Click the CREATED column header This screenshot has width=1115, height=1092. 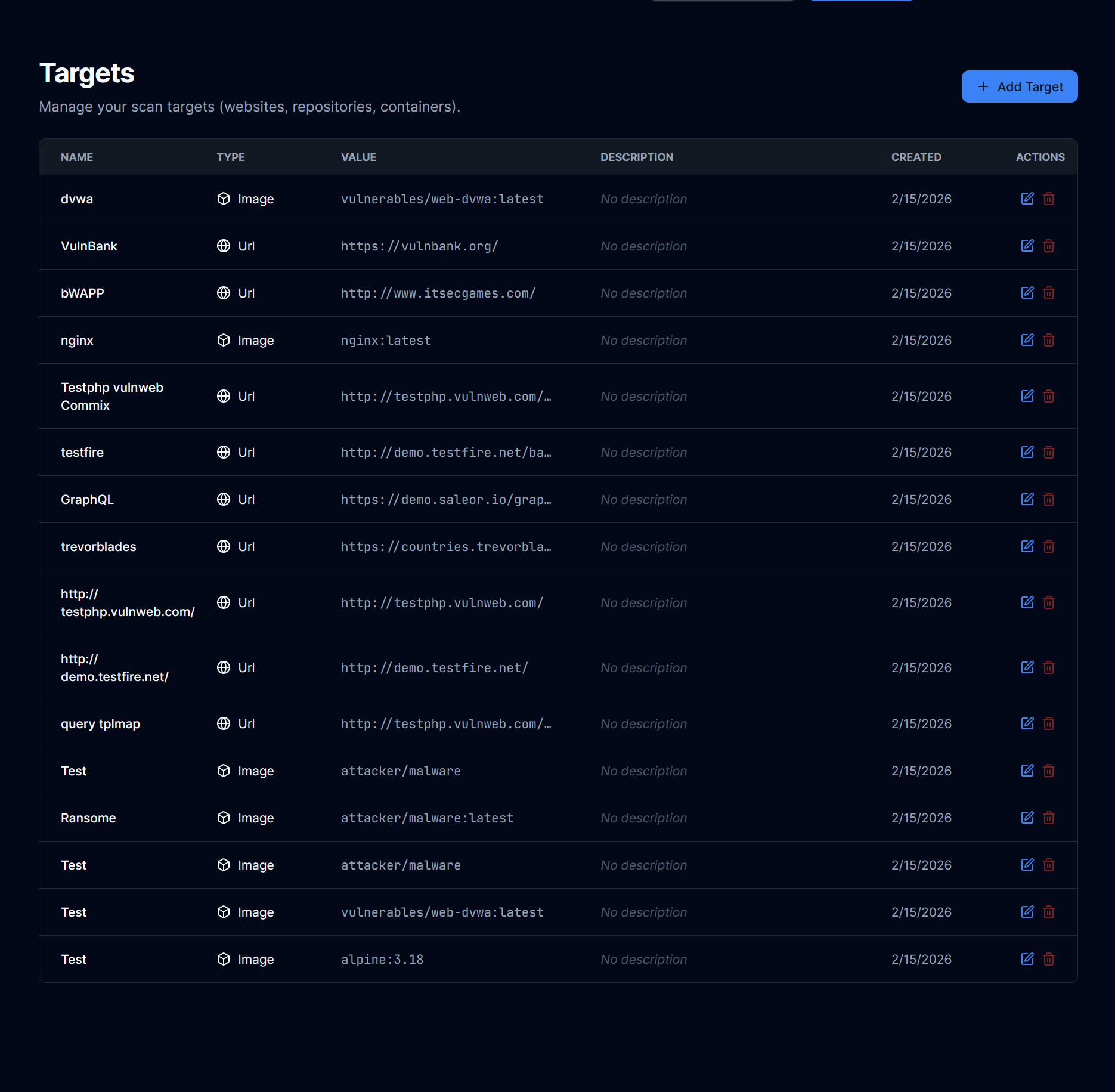click(x=916, y=157)
